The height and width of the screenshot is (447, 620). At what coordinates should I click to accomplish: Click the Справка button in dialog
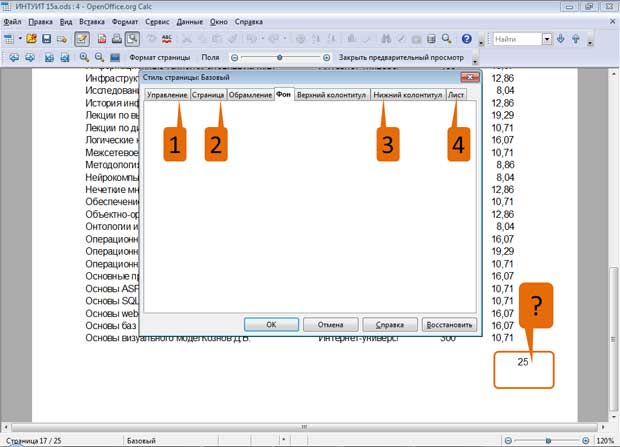coord(390,325)
